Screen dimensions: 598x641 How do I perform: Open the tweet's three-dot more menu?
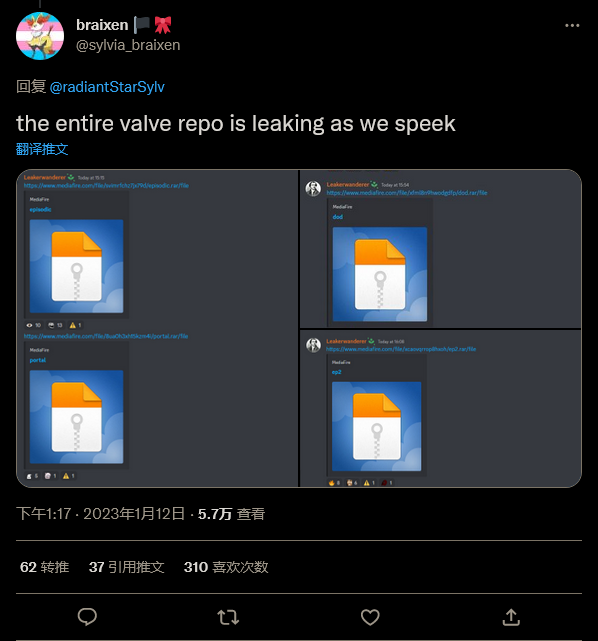point(572,25)
